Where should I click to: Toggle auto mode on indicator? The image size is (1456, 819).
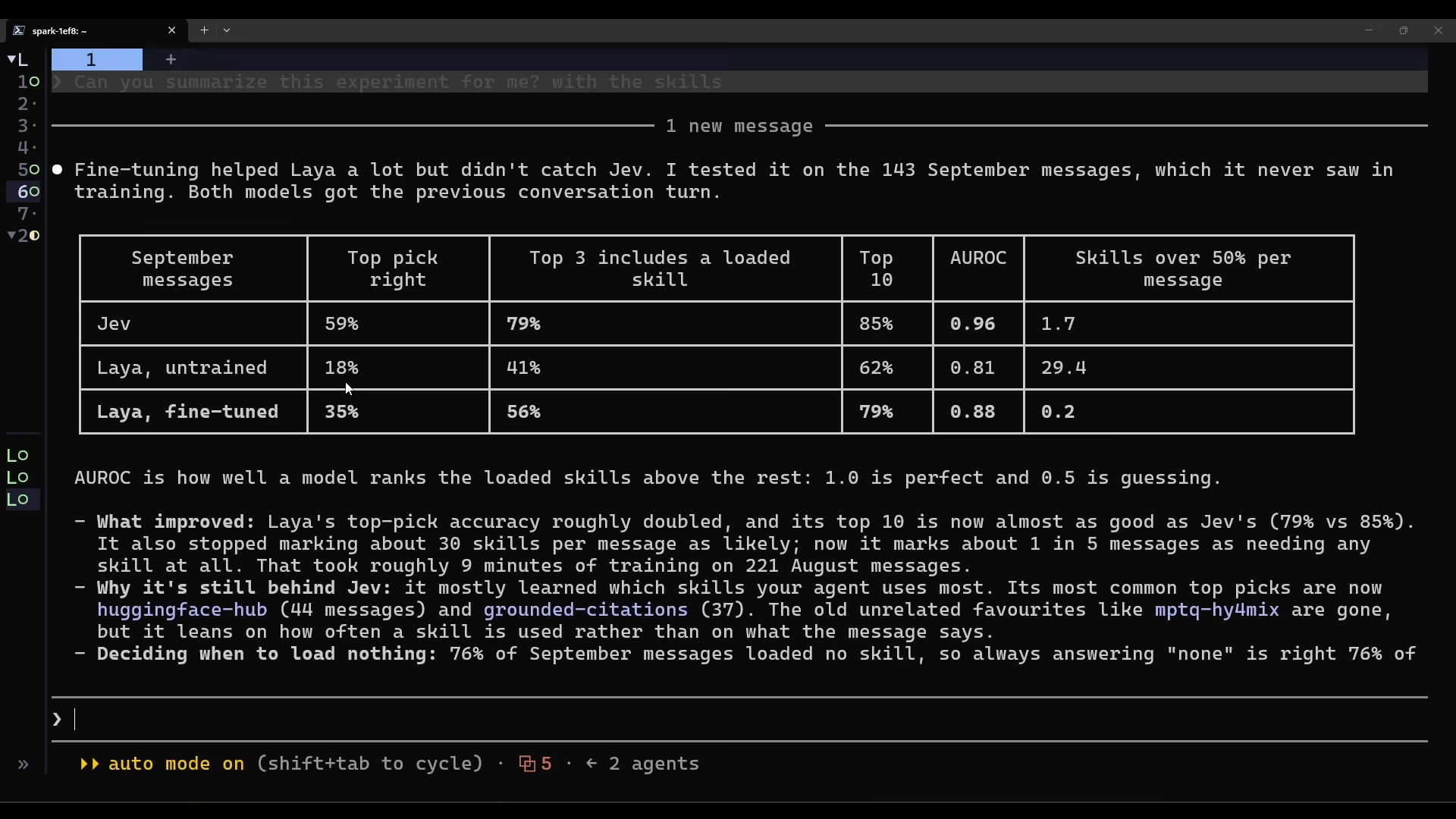point(162,764)
